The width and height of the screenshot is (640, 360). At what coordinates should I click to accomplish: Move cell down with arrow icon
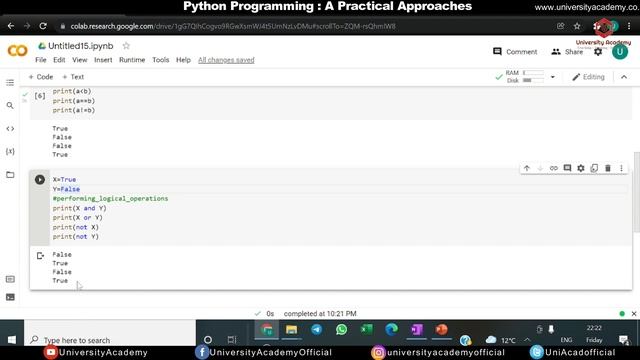pos(540,168)
